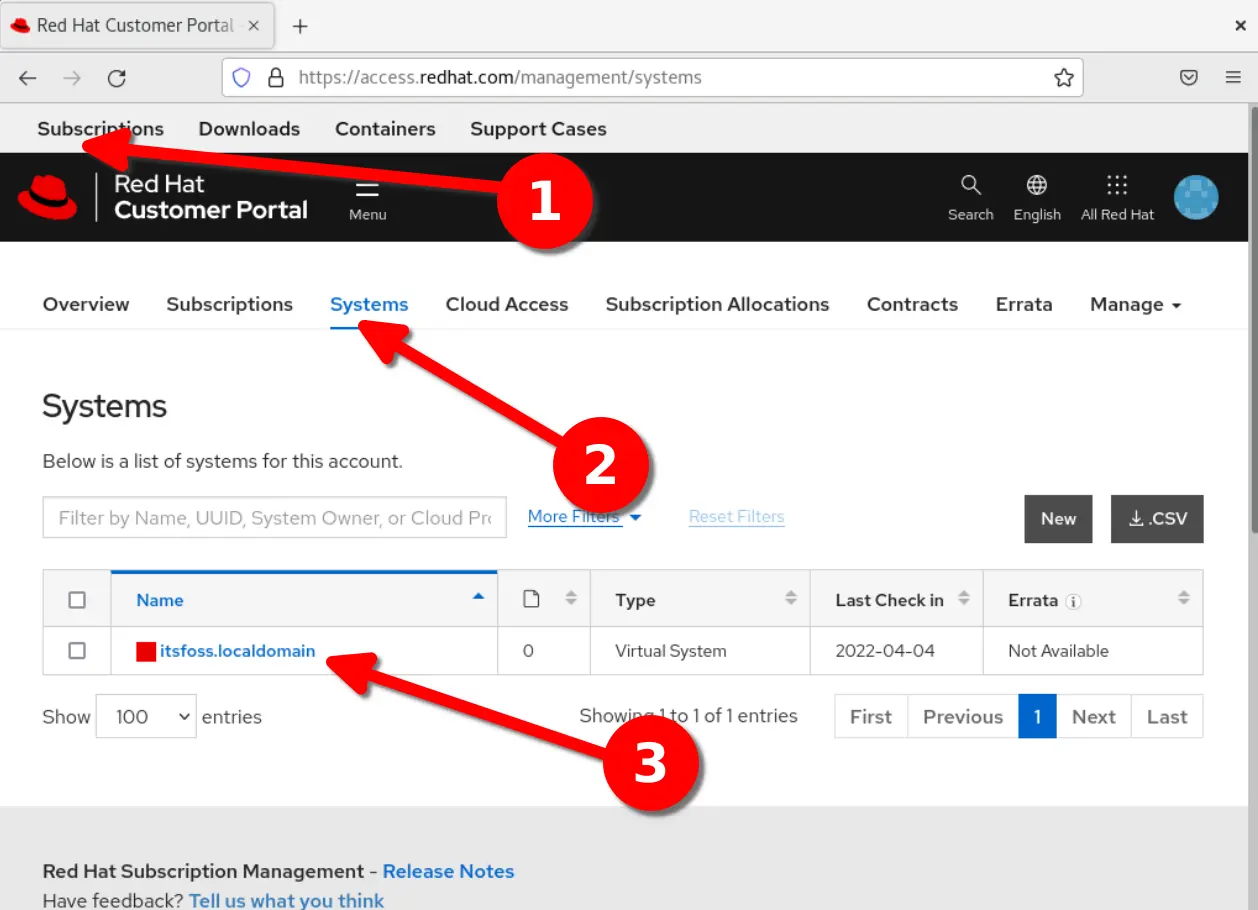The width and height of the screenshot is (1258, 910).
Task: Click the Previous pagination button
Action: [963, 717]
